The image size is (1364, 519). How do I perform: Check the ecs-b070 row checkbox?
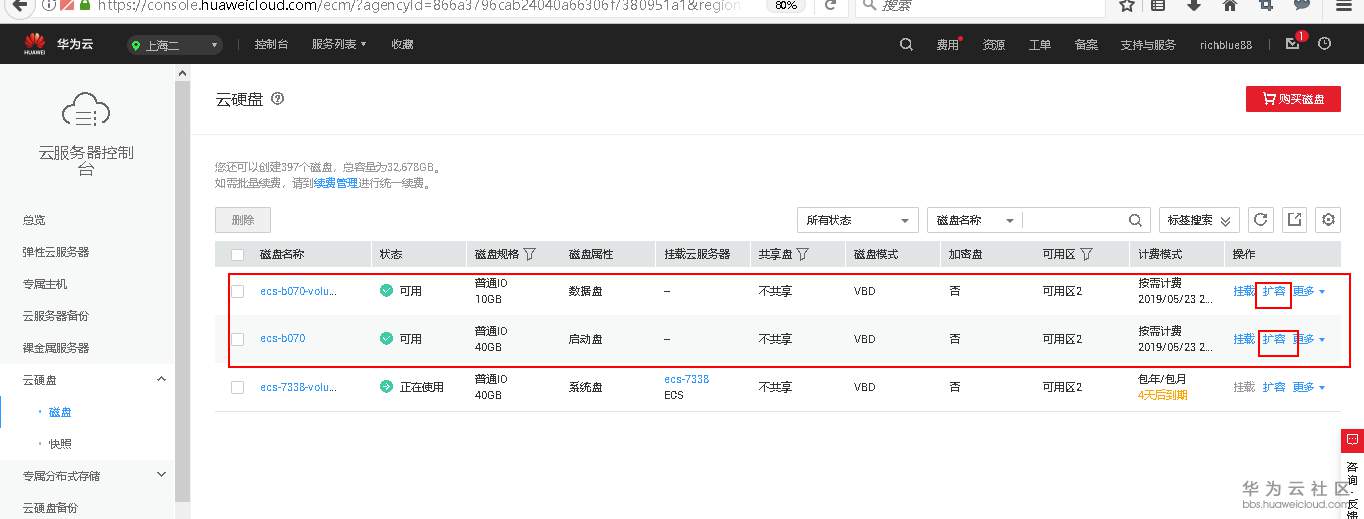tap(237, 339)
